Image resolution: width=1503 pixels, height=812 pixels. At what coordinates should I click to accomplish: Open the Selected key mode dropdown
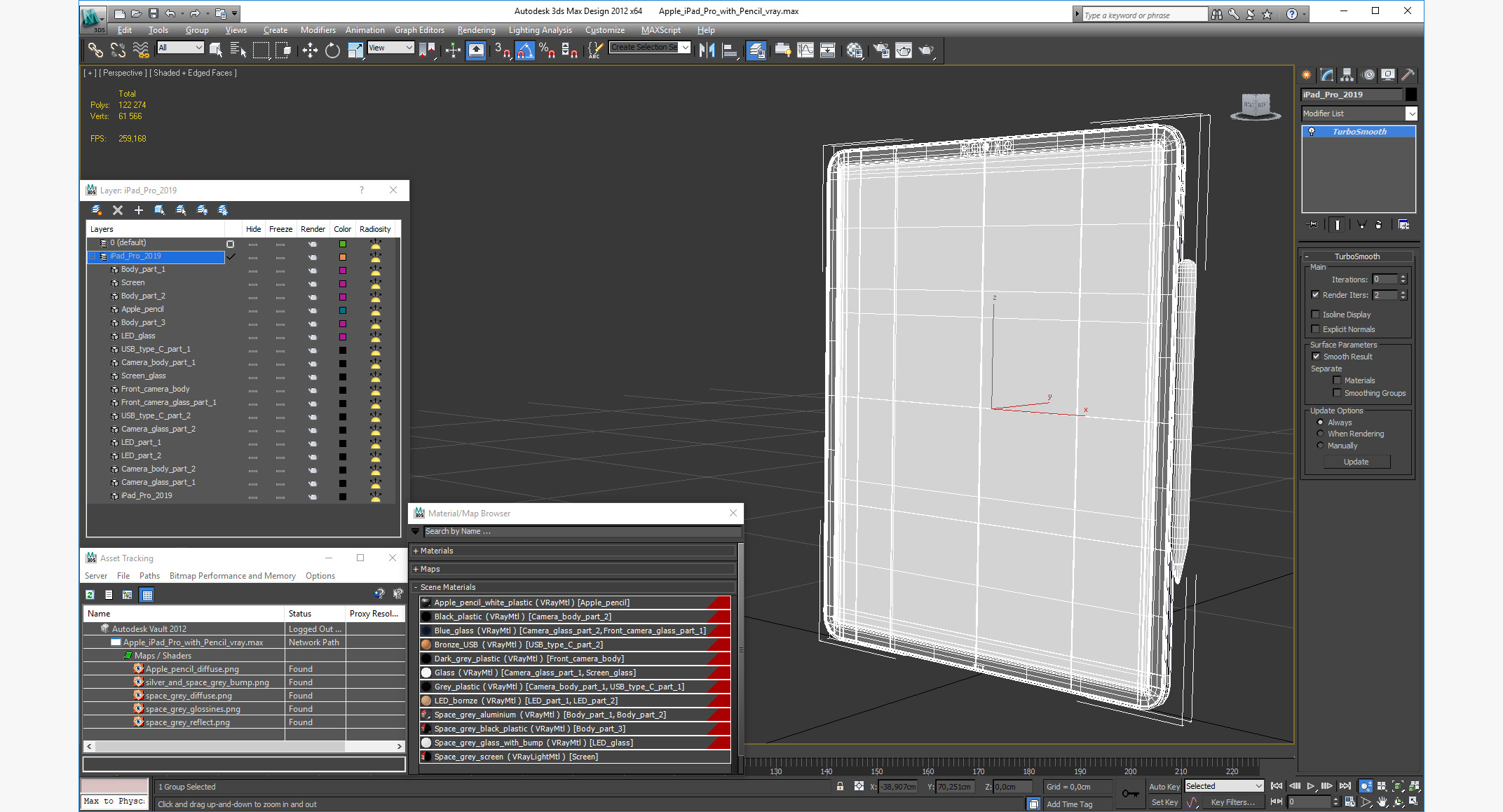click(x=1224, y=786)
